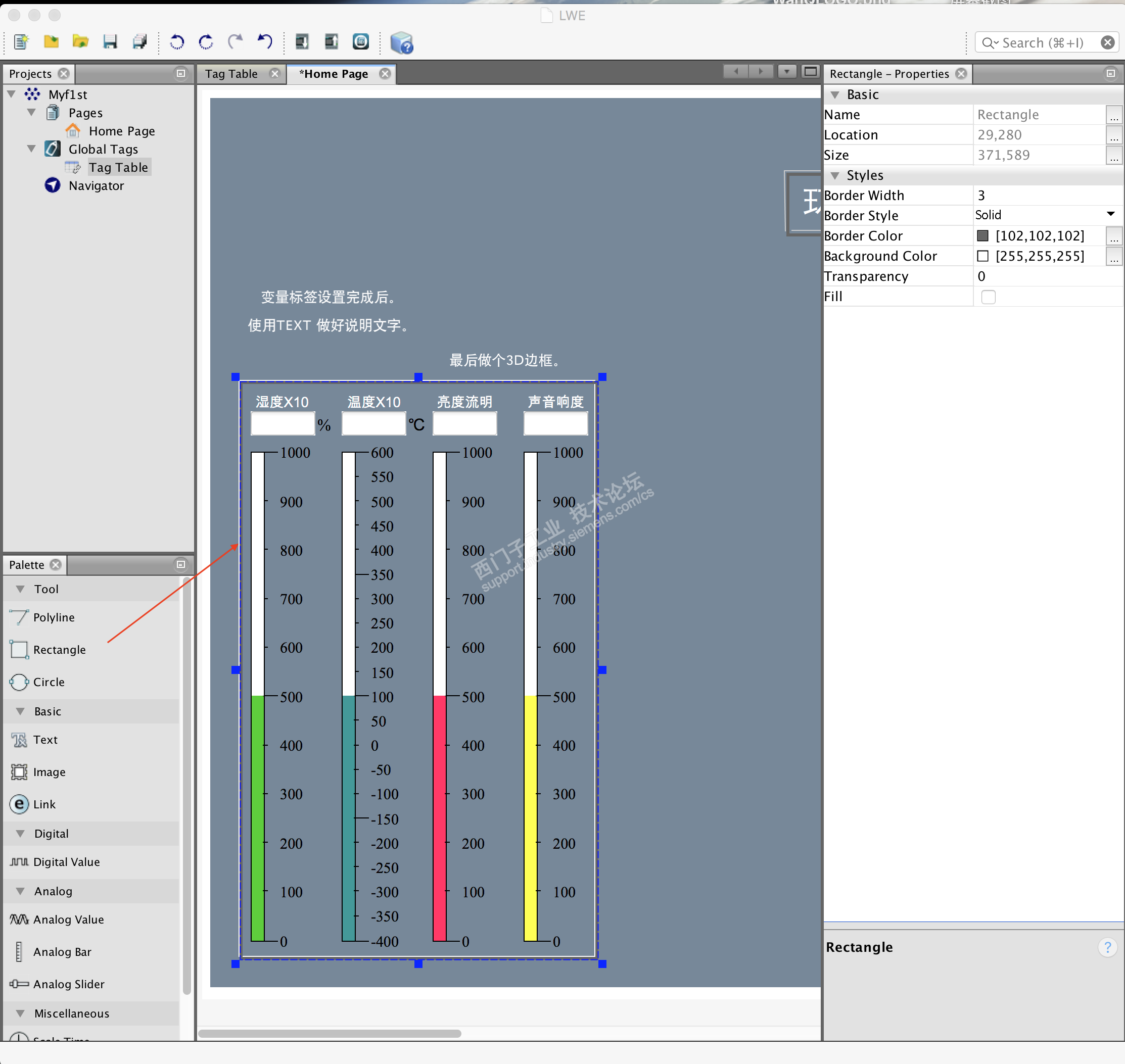This screenshot has height=1064, width=1125.
Task: Click the Save floppy disk icon
Action: click(110, 42)
